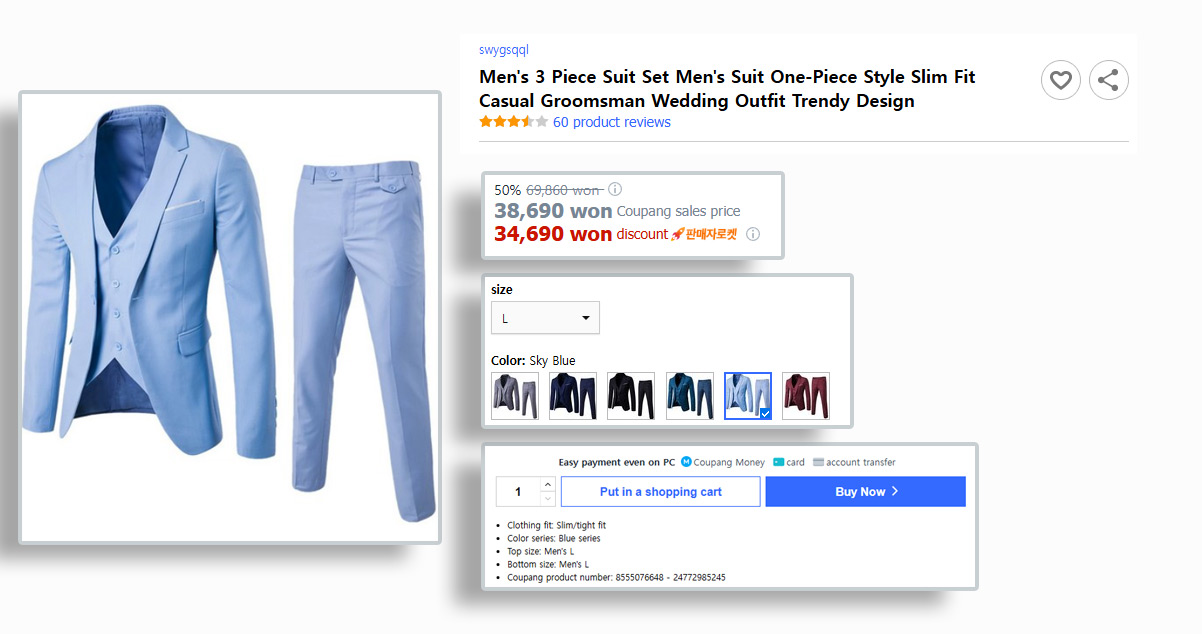
Task: Click the Coupang Money payment icon
Action: tap(686, 462)
